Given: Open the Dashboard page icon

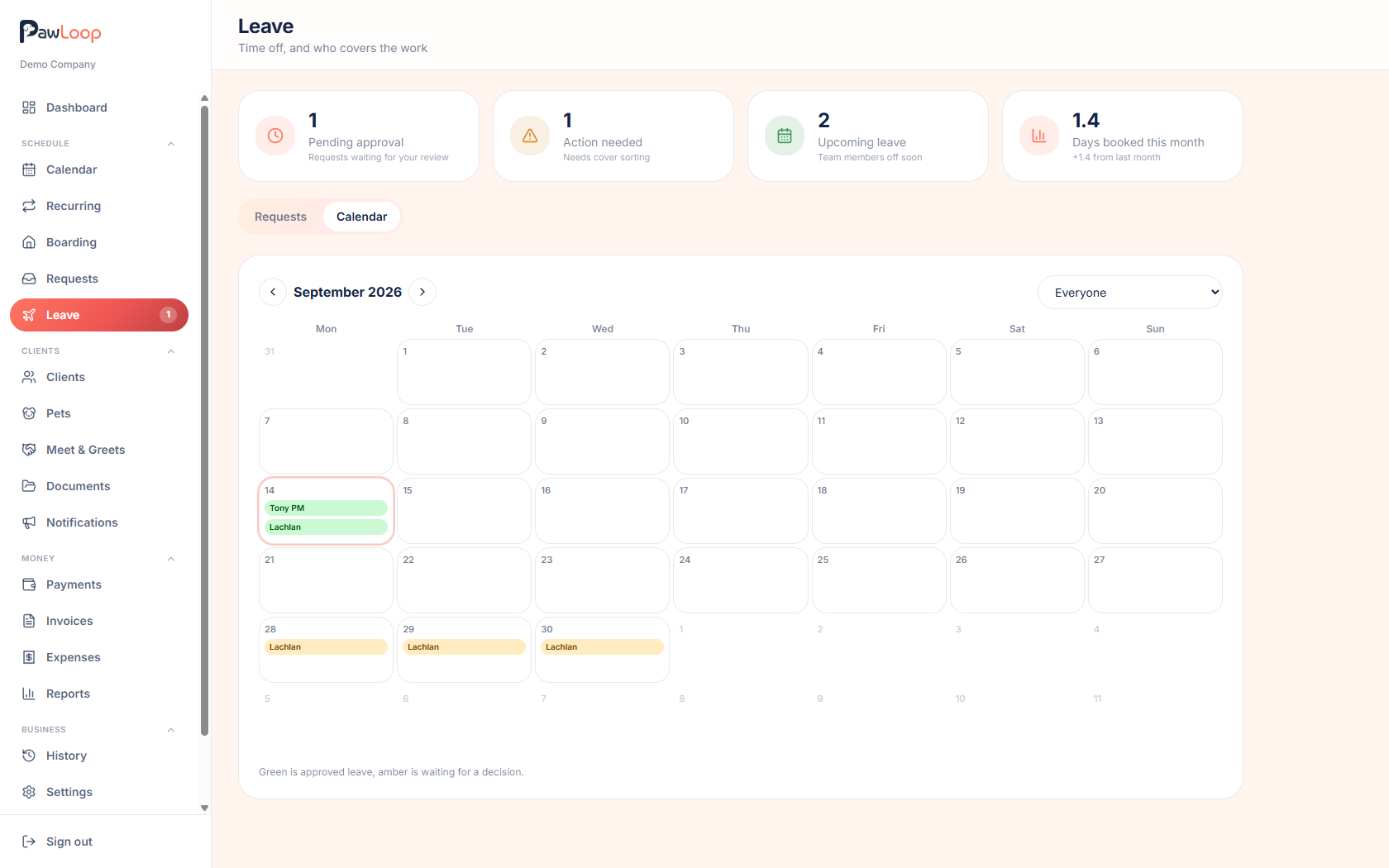Looking at the screenshot, I should coord(29,107).
